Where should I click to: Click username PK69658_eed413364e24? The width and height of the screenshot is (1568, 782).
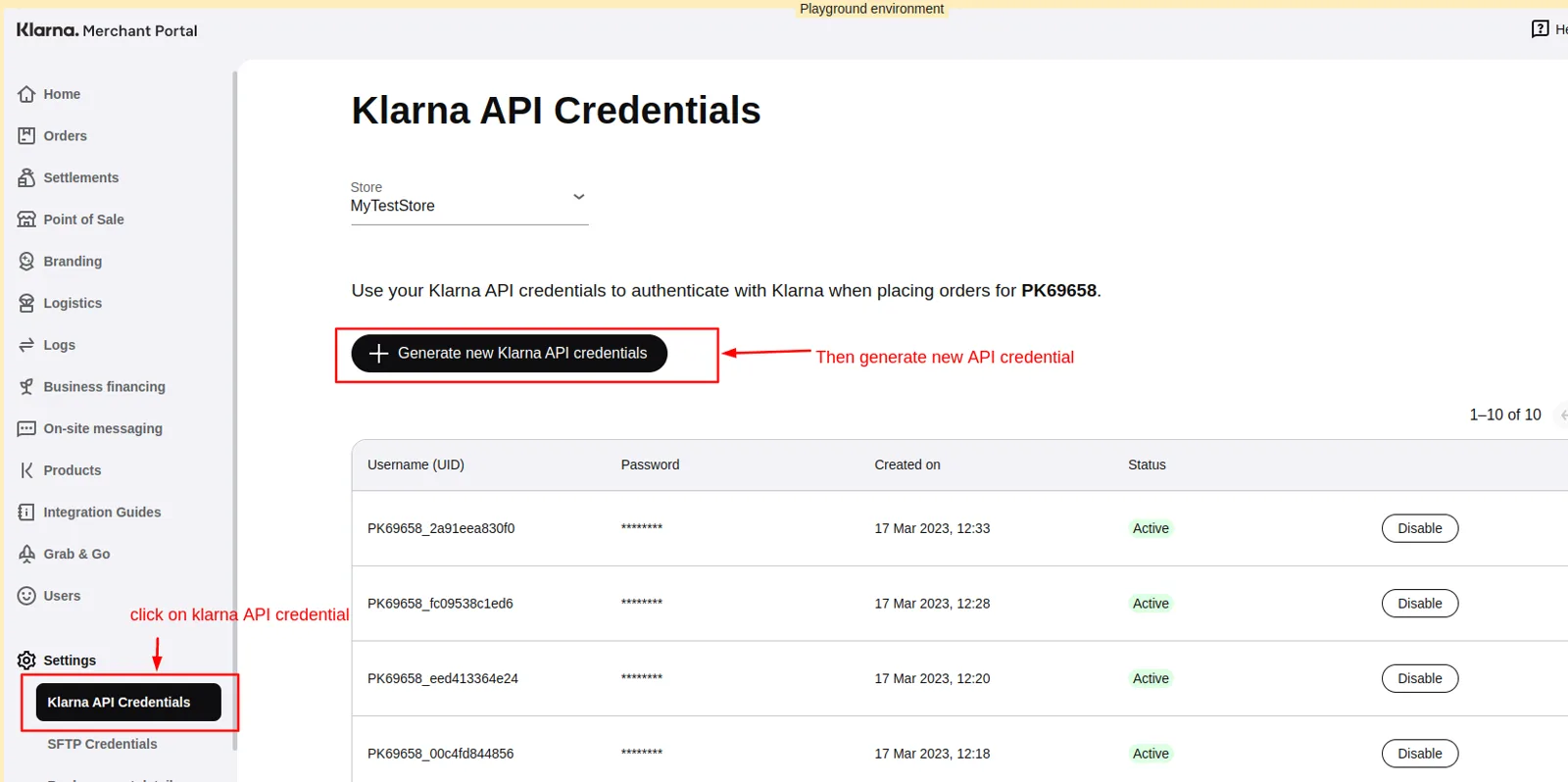coord(443,678)
